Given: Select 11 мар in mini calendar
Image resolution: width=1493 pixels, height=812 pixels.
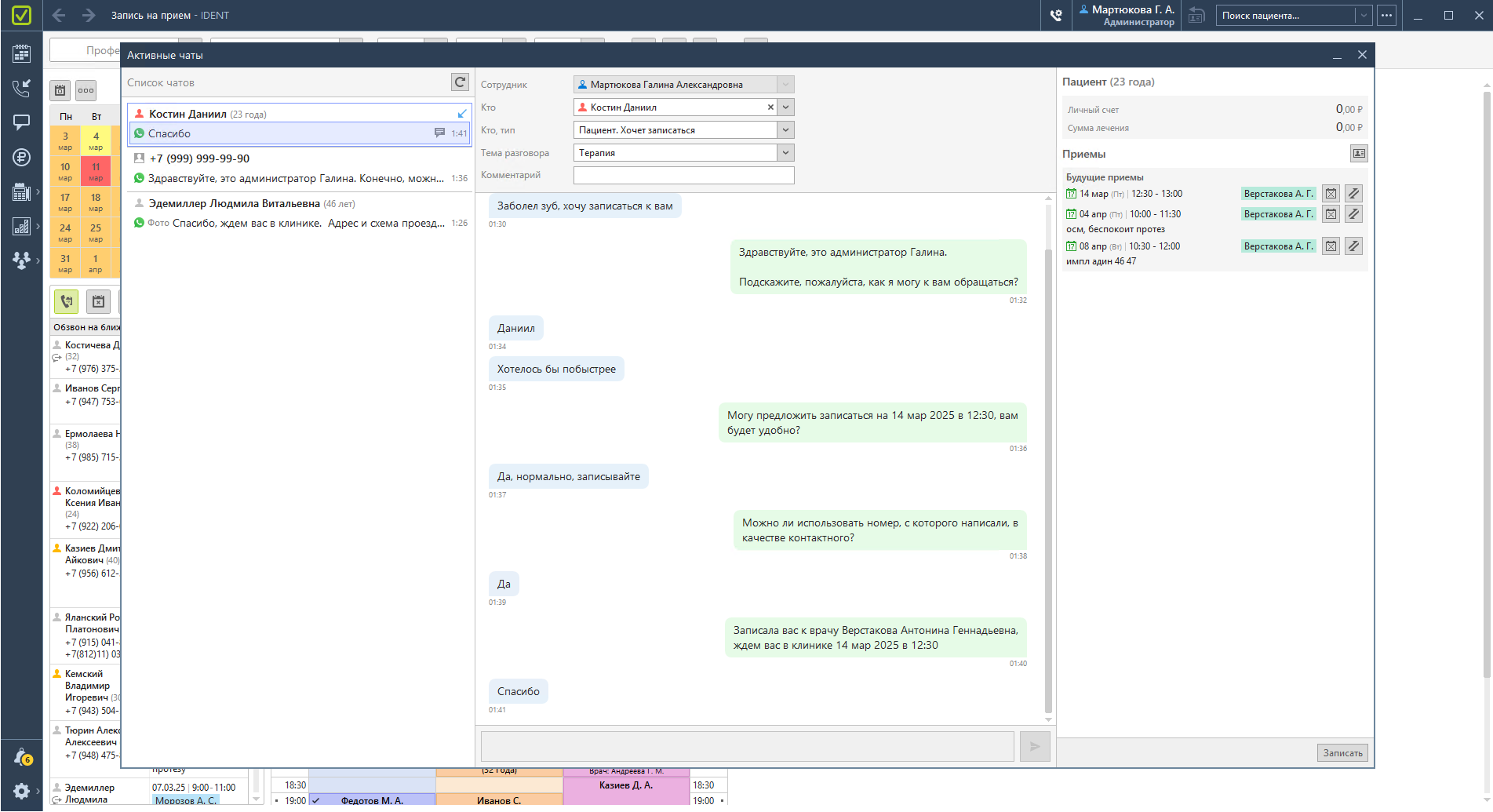Looking at the screenshot, I should tap(96, 171).
